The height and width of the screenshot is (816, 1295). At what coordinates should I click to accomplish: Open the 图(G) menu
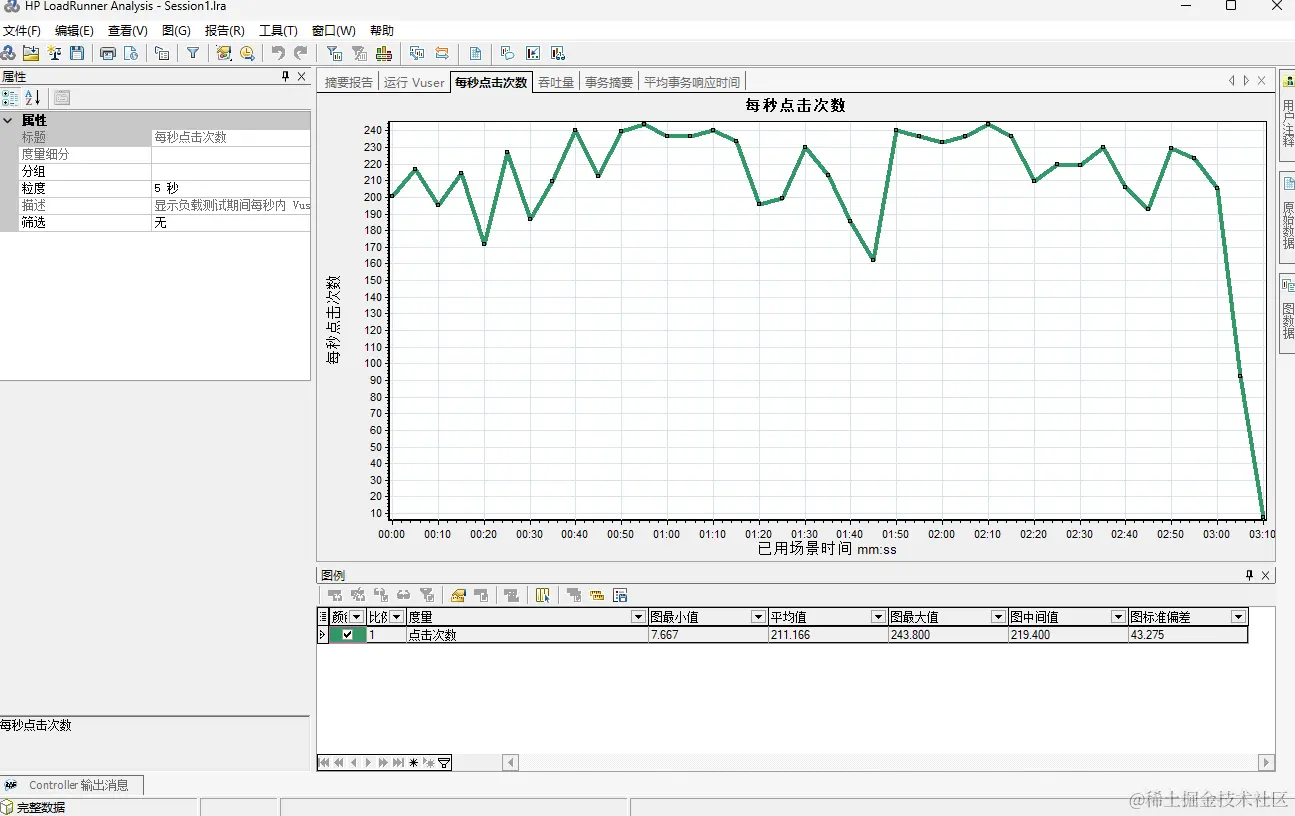pyautogui.click(x=176, y=31)
